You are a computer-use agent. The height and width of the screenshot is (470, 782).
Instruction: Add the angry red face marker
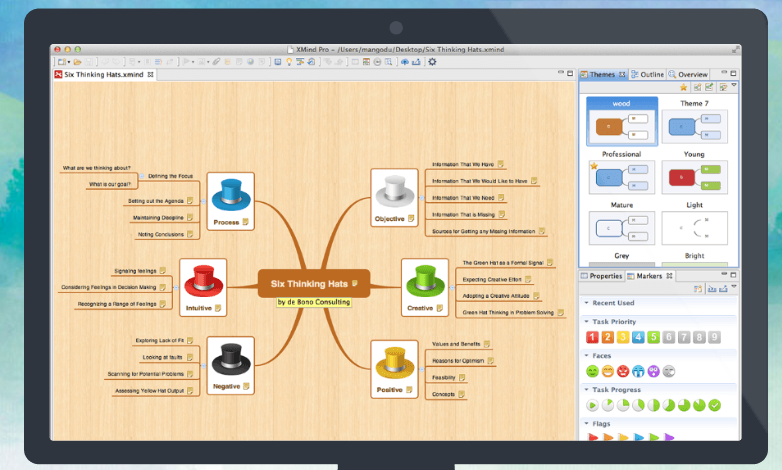pyautogui.click(x=623, y=371)
